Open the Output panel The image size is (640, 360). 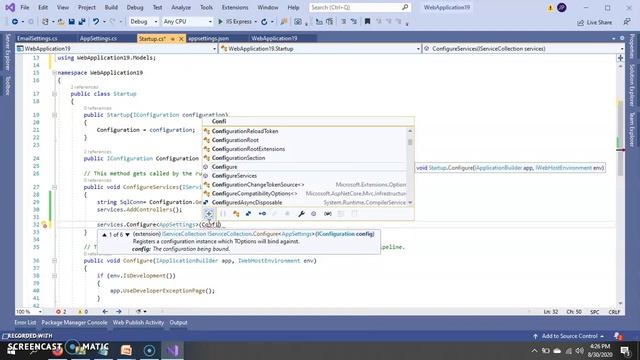(178, 322)
